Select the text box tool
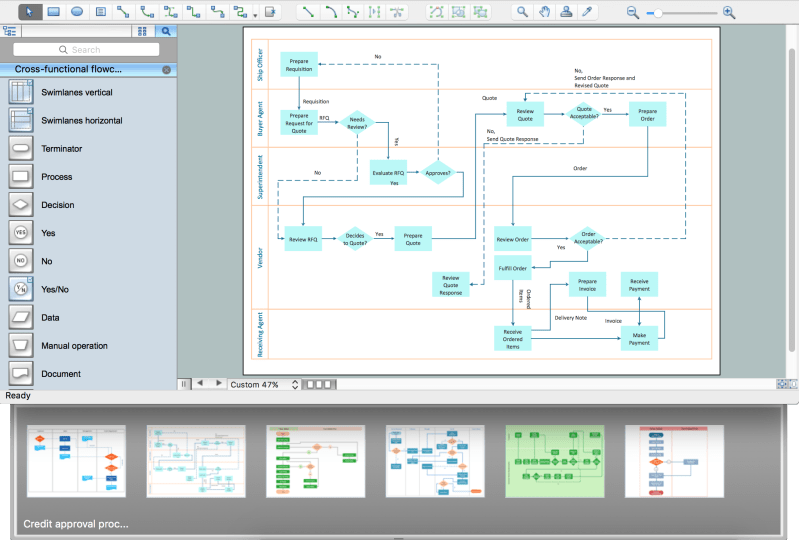Image resolution: width=799 pixels, height=540 pixels. tap(101, 11)
